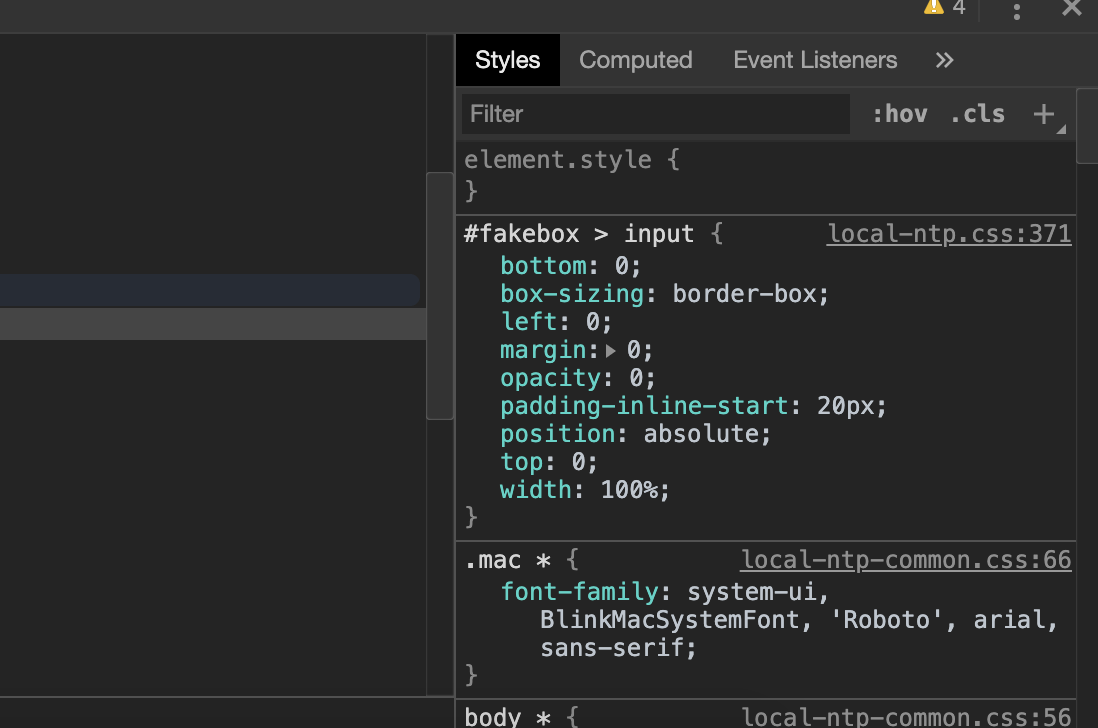
Task: Click the Elements panel vertical scrollbar
Action: [x=439, y=295]
